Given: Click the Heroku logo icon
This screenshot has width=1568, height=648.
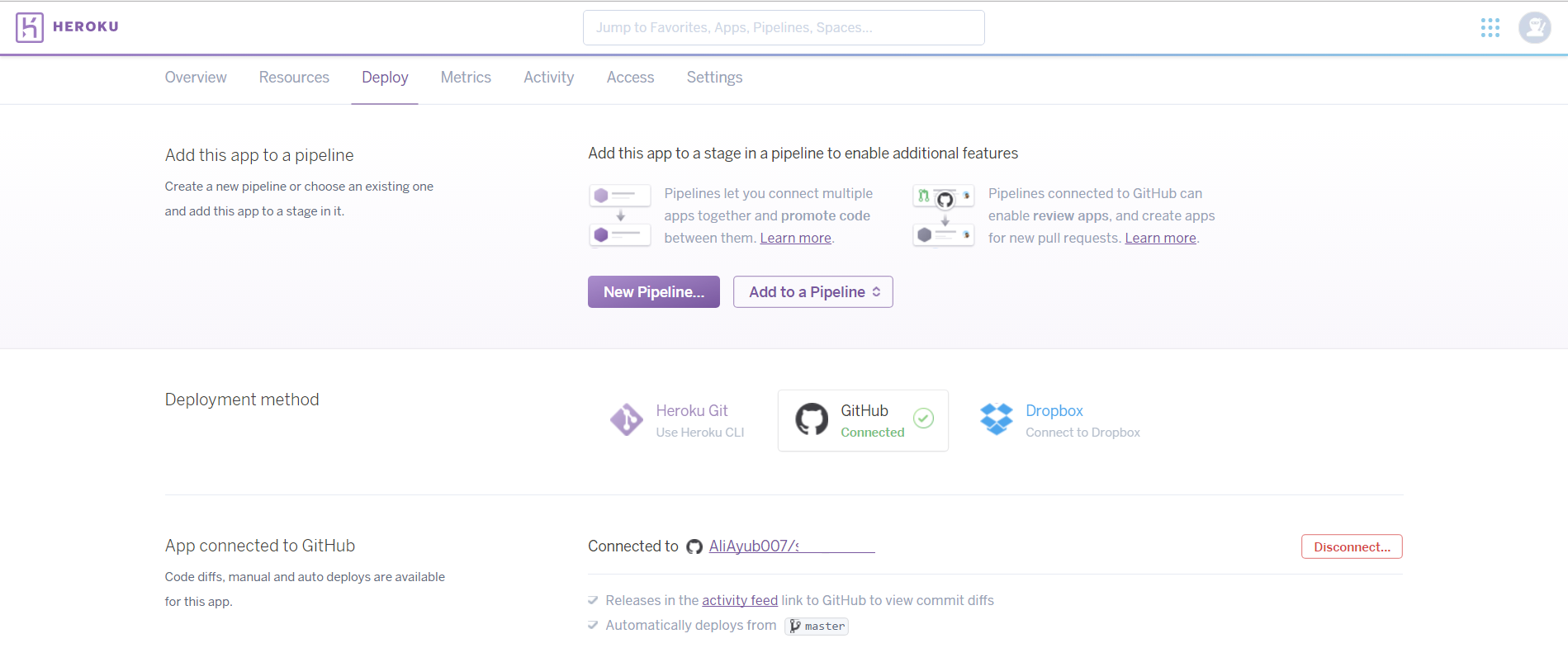Looking at the screenshot, I should tap(30, 27).
